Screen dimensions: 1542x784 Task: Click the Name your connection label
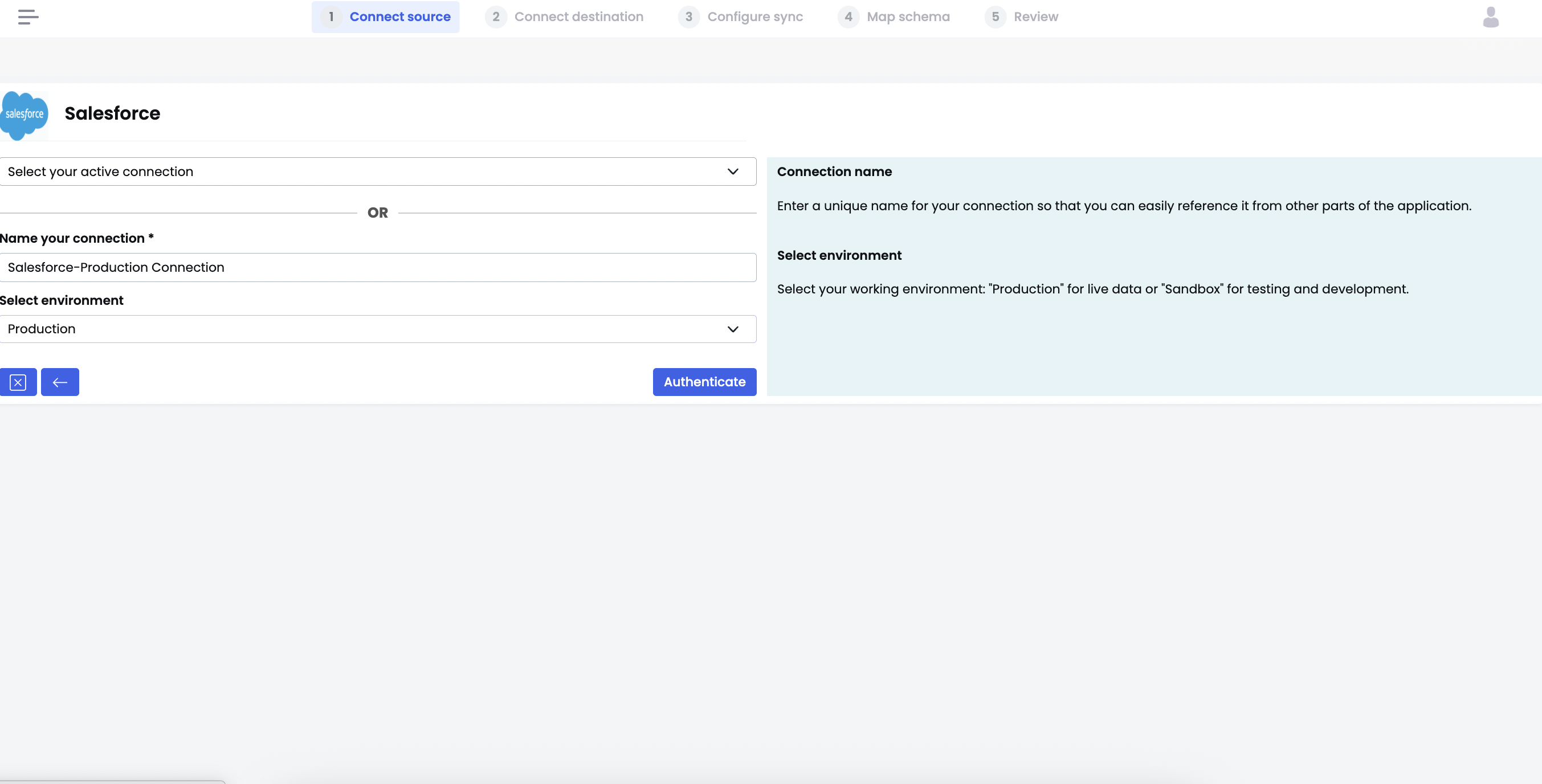coord(76,238)
